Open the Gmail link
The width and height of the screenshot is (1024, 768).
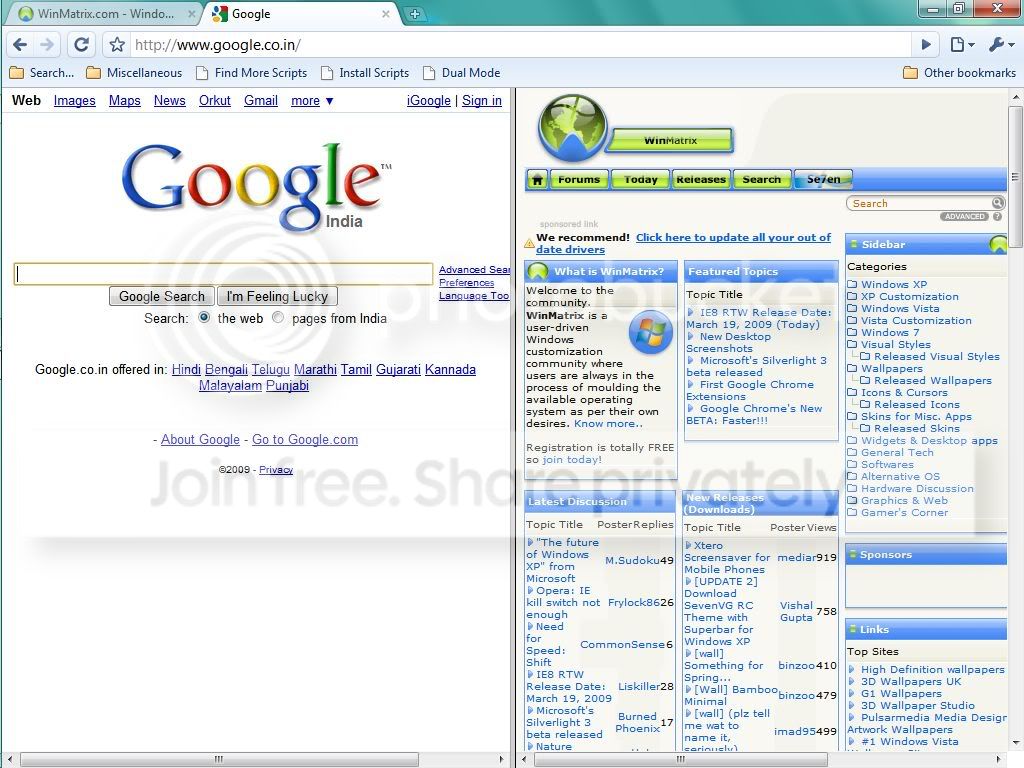point(261,101)
